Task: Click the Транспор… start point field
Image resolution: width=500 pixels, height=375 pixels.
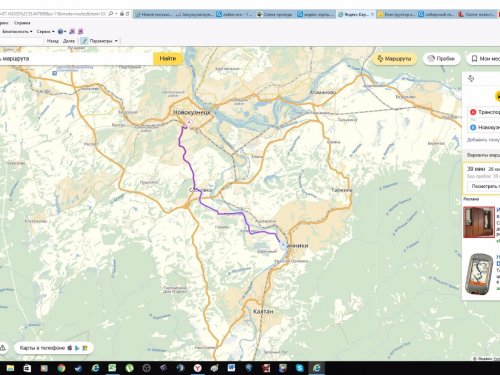Action: [x=484, y=112]
